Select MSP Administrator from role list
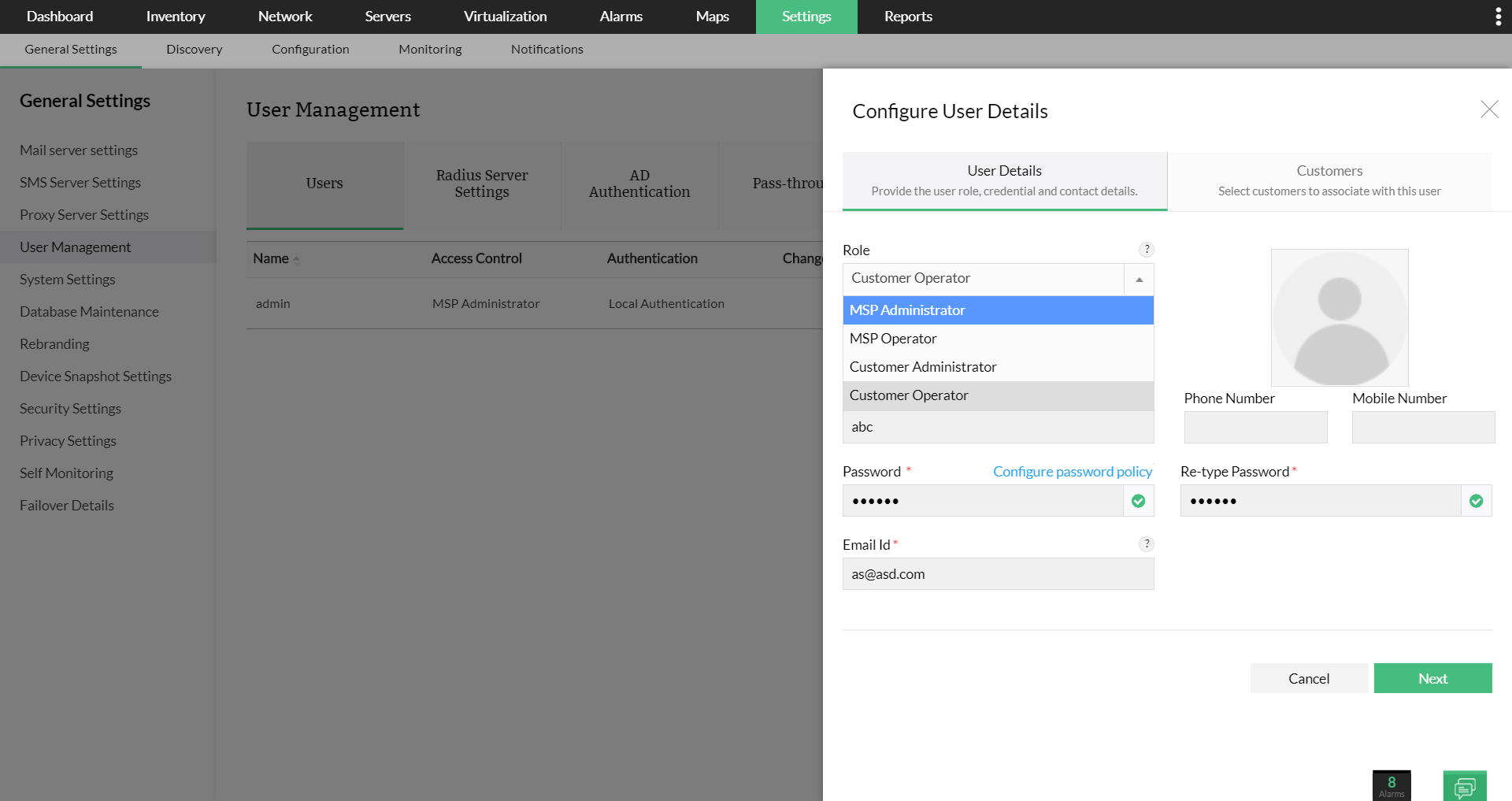The image size is (1512, 801). pos(998,310)
